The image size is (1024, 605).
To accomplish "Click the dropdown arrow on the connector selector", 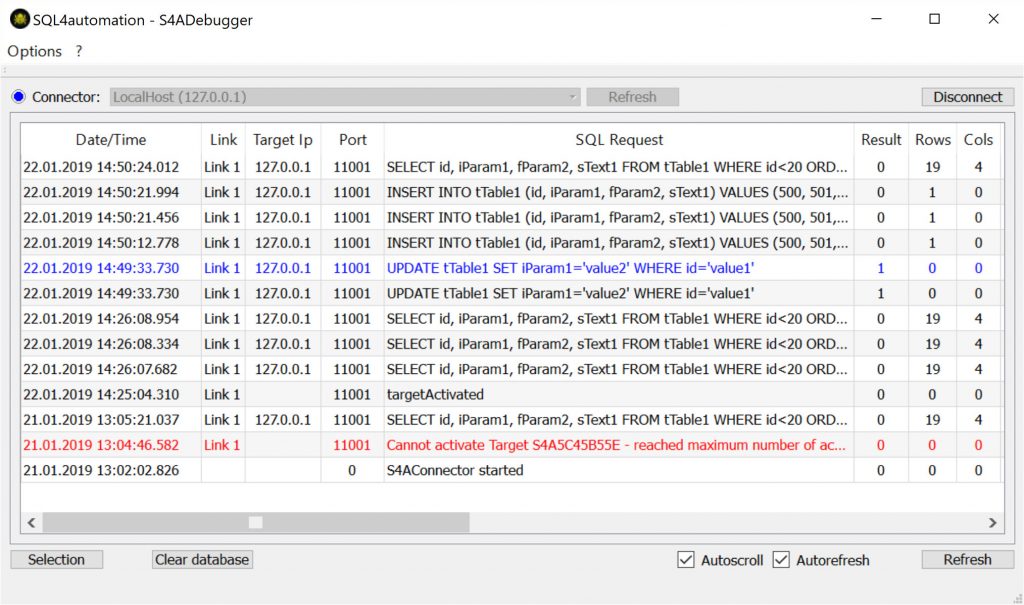I will pyautogui.click(x=571, y=96).
